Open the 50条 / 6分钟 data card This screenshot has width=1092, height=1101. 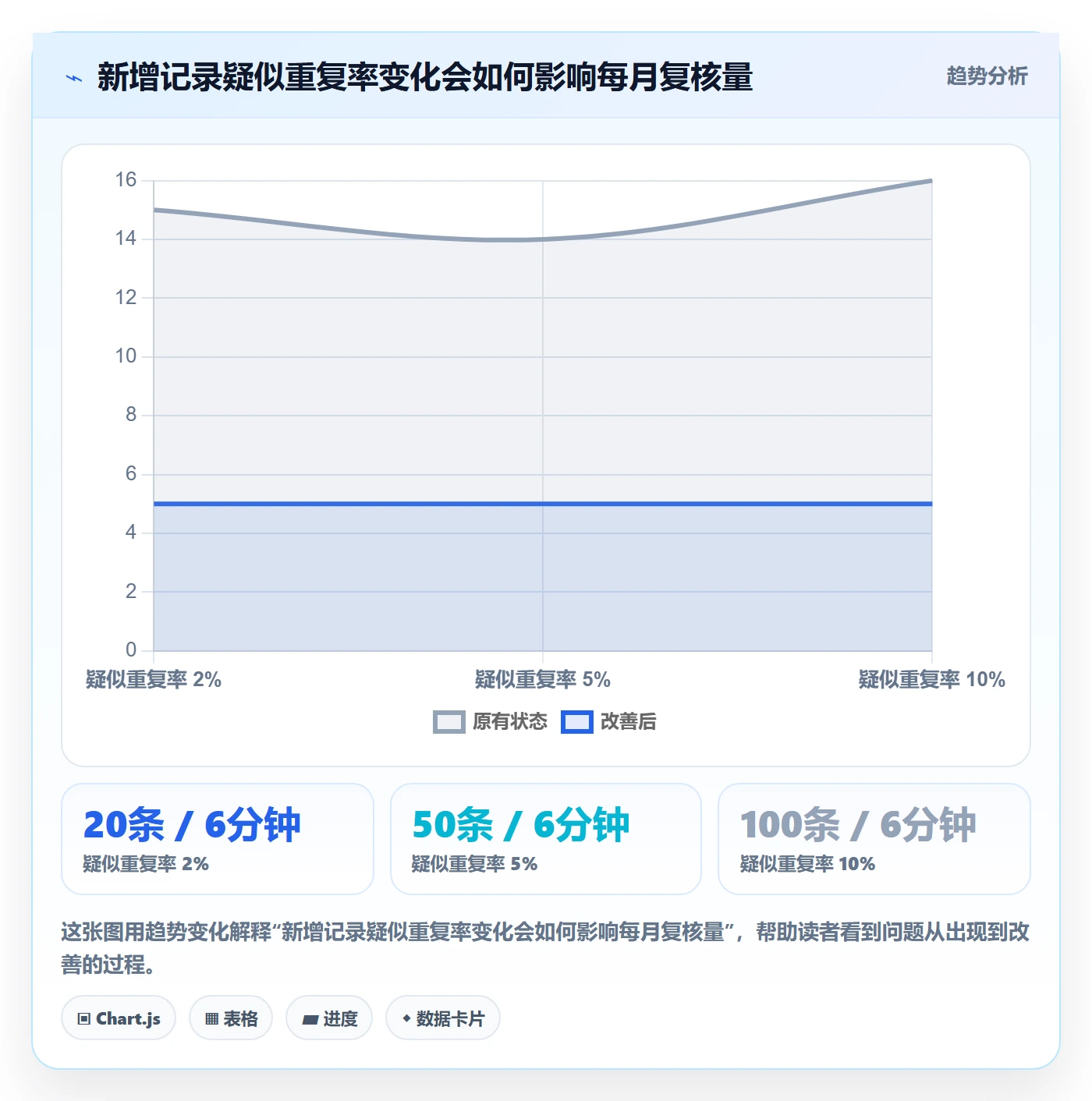click(x=546, y=839)
